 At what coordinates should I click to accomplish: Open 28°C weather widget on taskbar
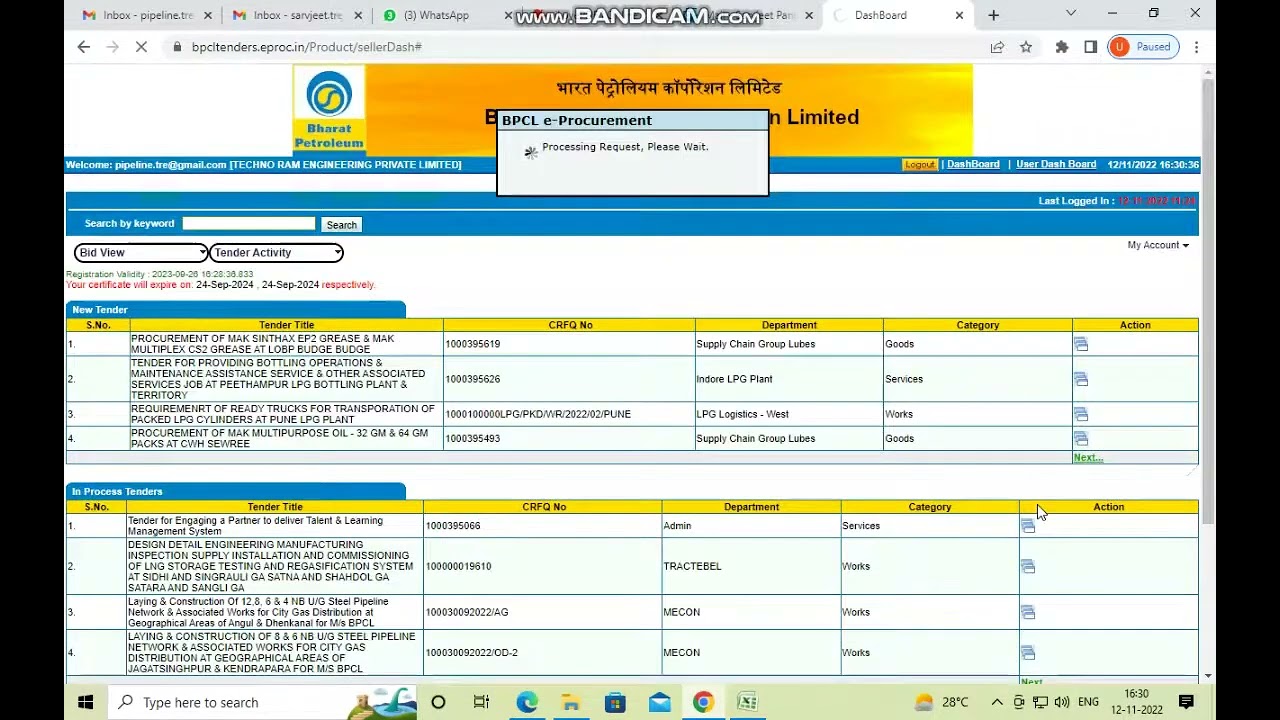pos(942,702)
